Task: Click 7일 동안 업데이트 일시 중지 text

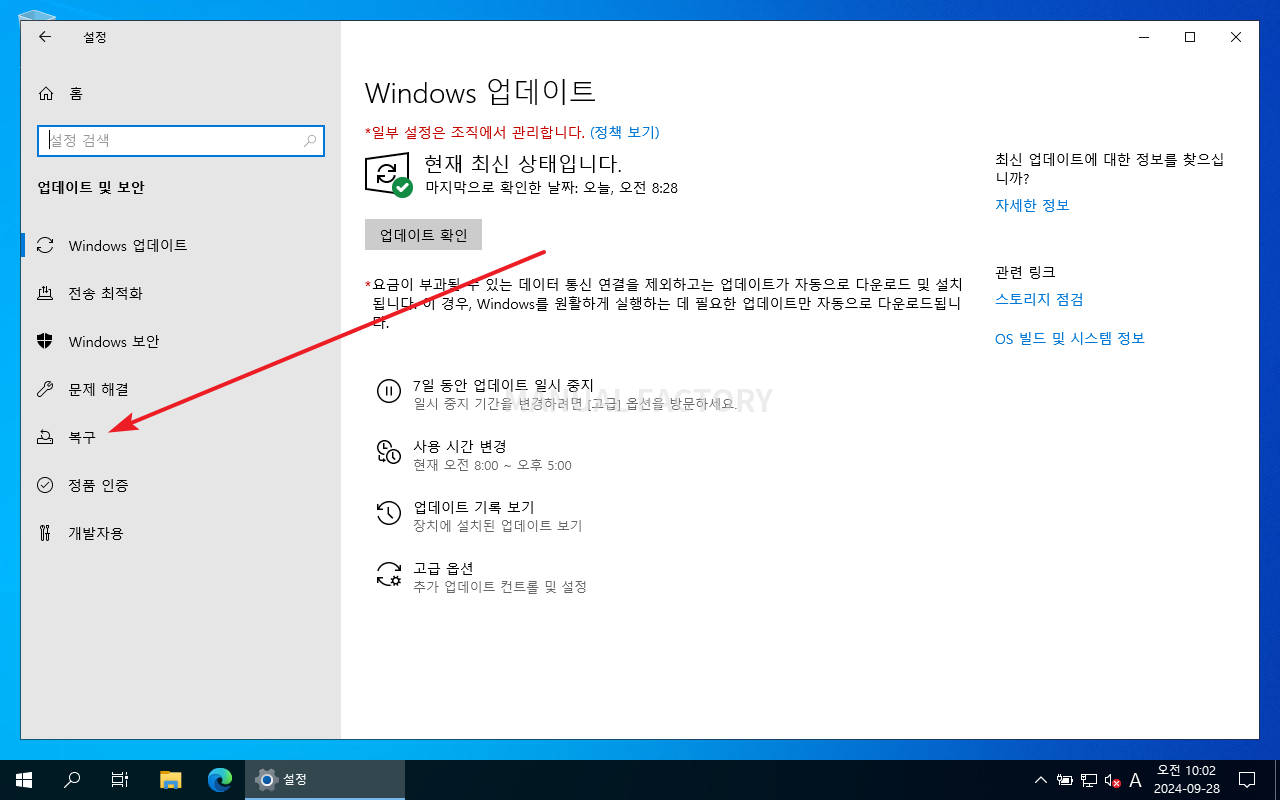Action: [504, 385]
